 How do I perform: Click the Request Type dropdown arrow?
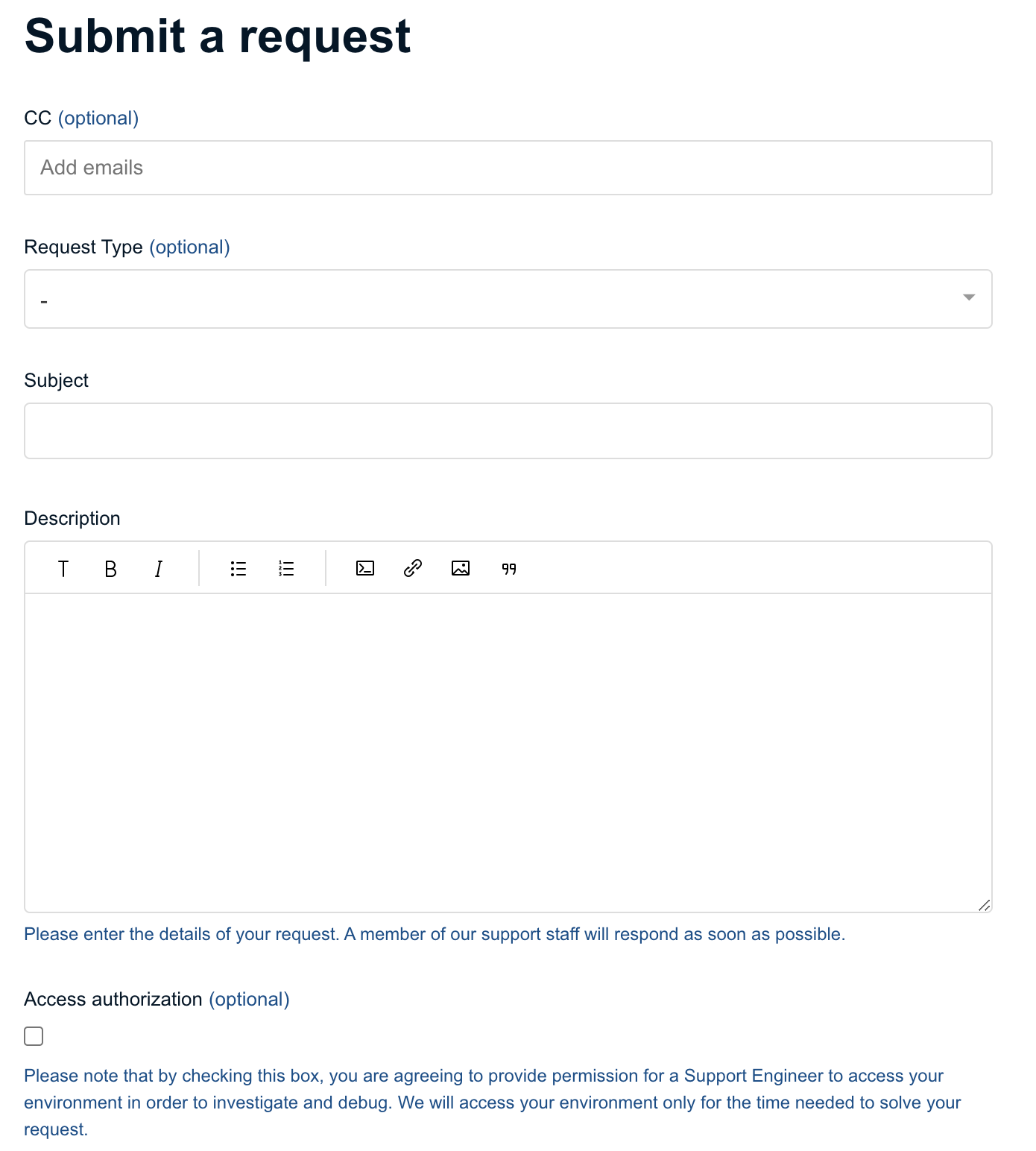969,297
